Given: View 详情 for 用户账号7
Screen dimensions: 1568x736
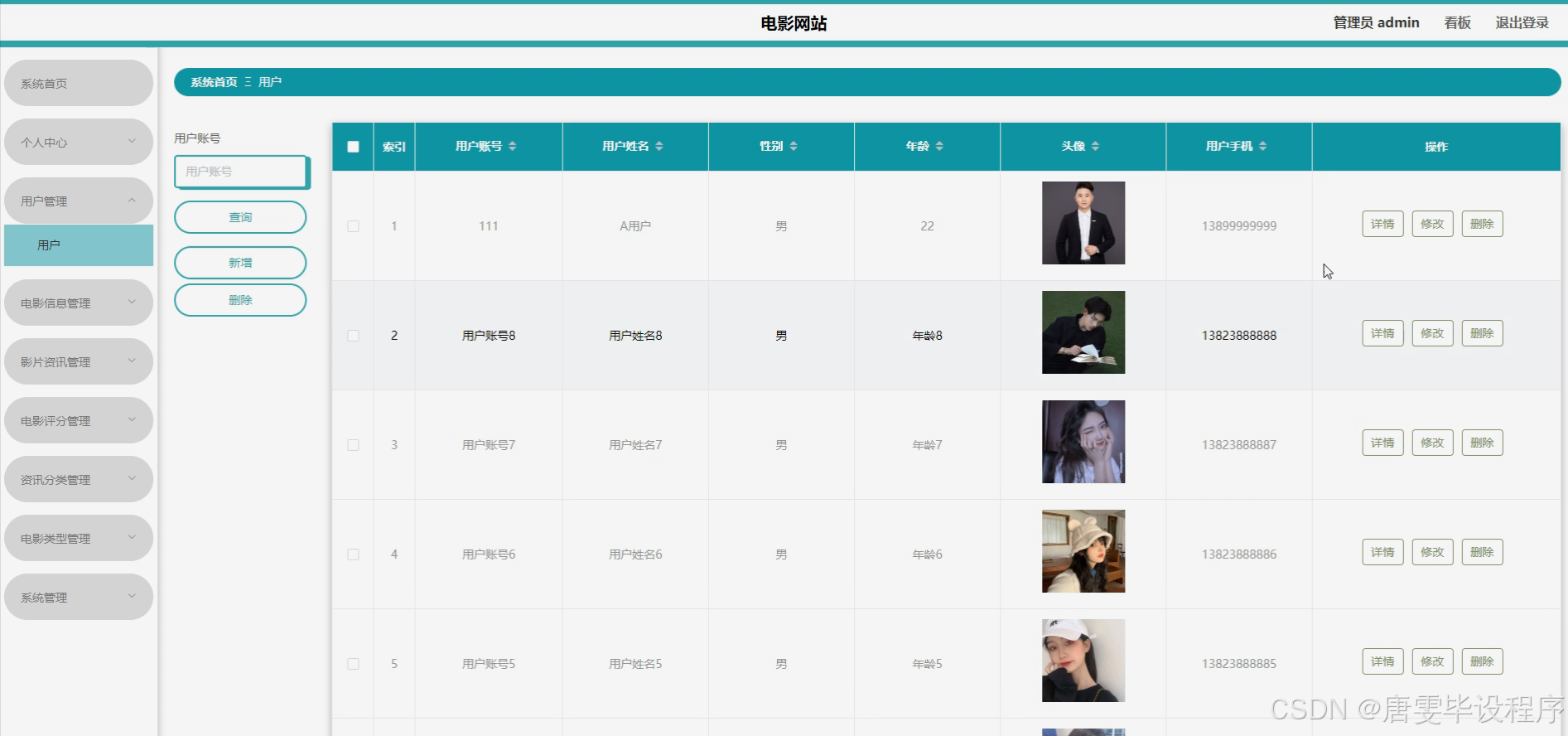Looking at the screenshot, I should pos(1382,443).
